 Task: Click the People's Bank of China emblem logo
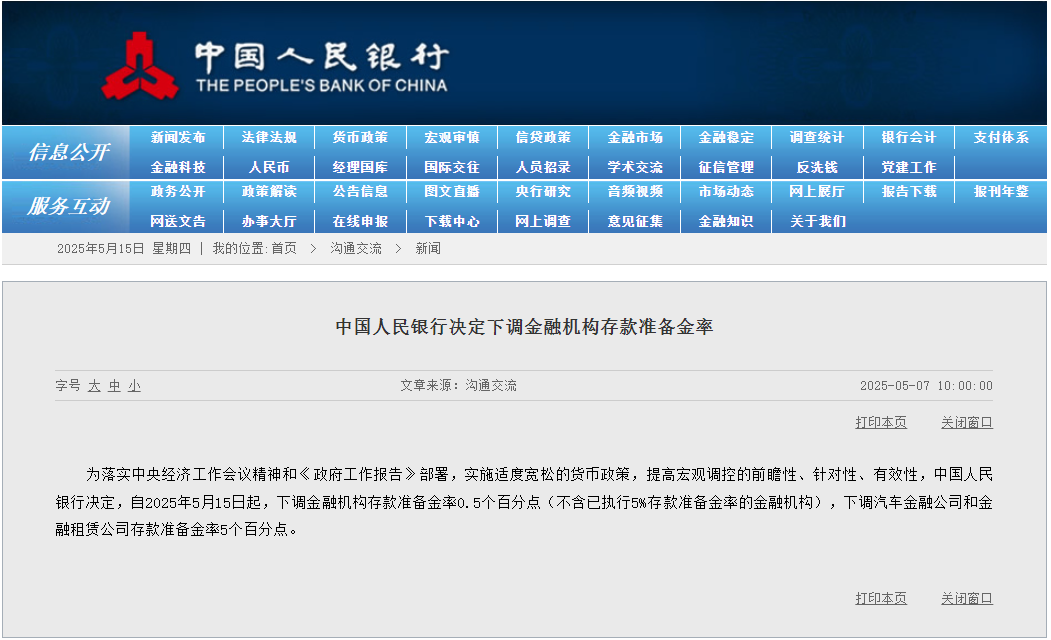[x=143, y=62]
